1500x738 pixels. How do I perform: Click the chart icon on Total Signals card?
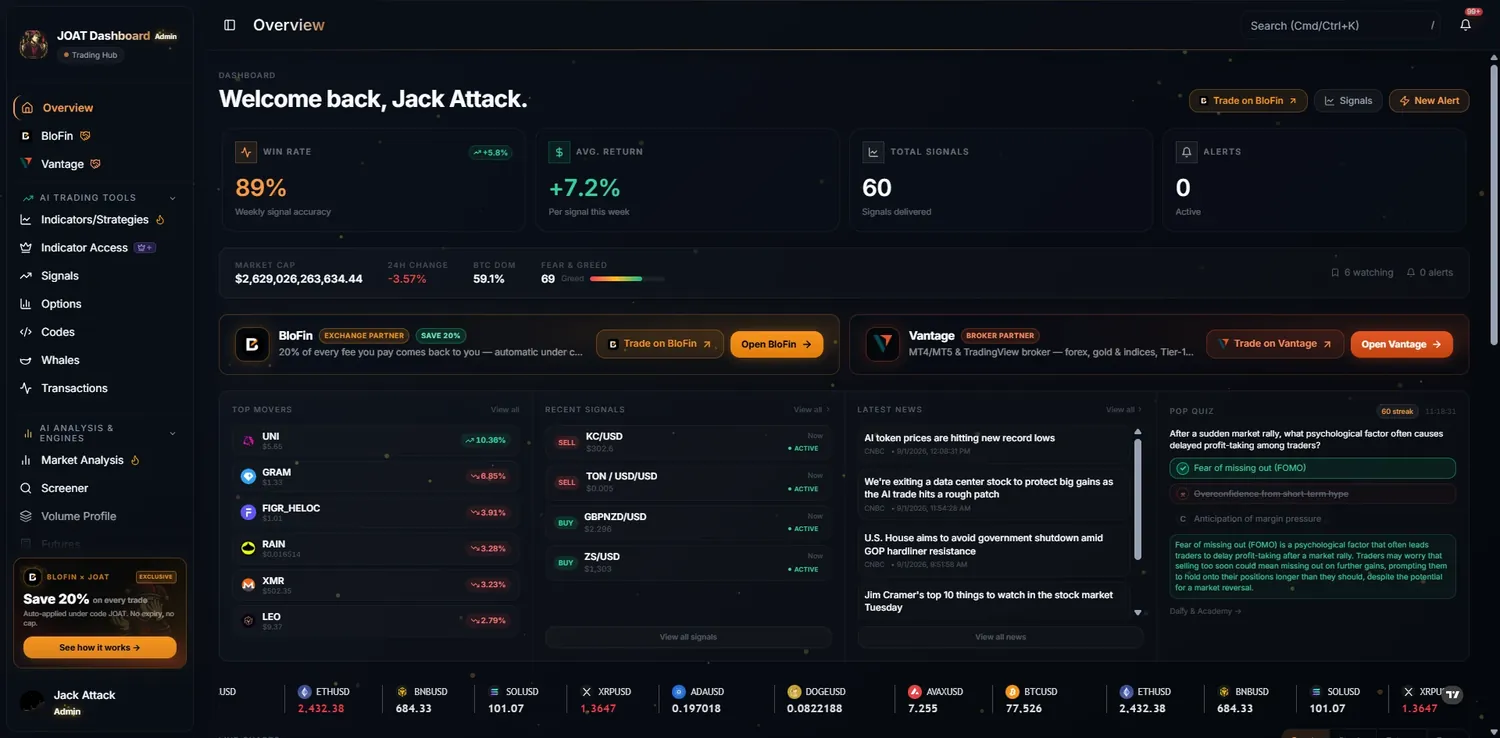point(873,152)
